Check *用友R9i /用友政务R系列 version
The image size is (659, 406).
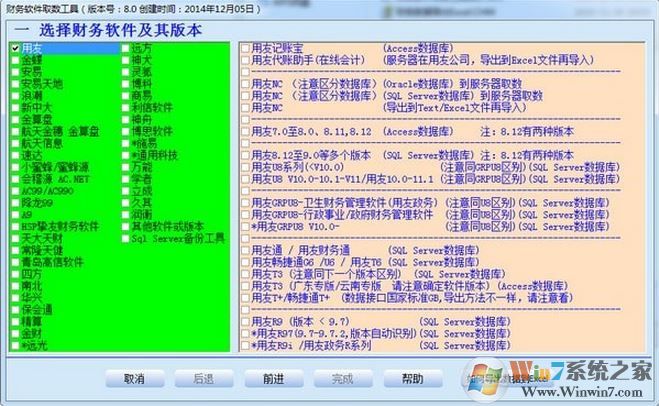245,346
